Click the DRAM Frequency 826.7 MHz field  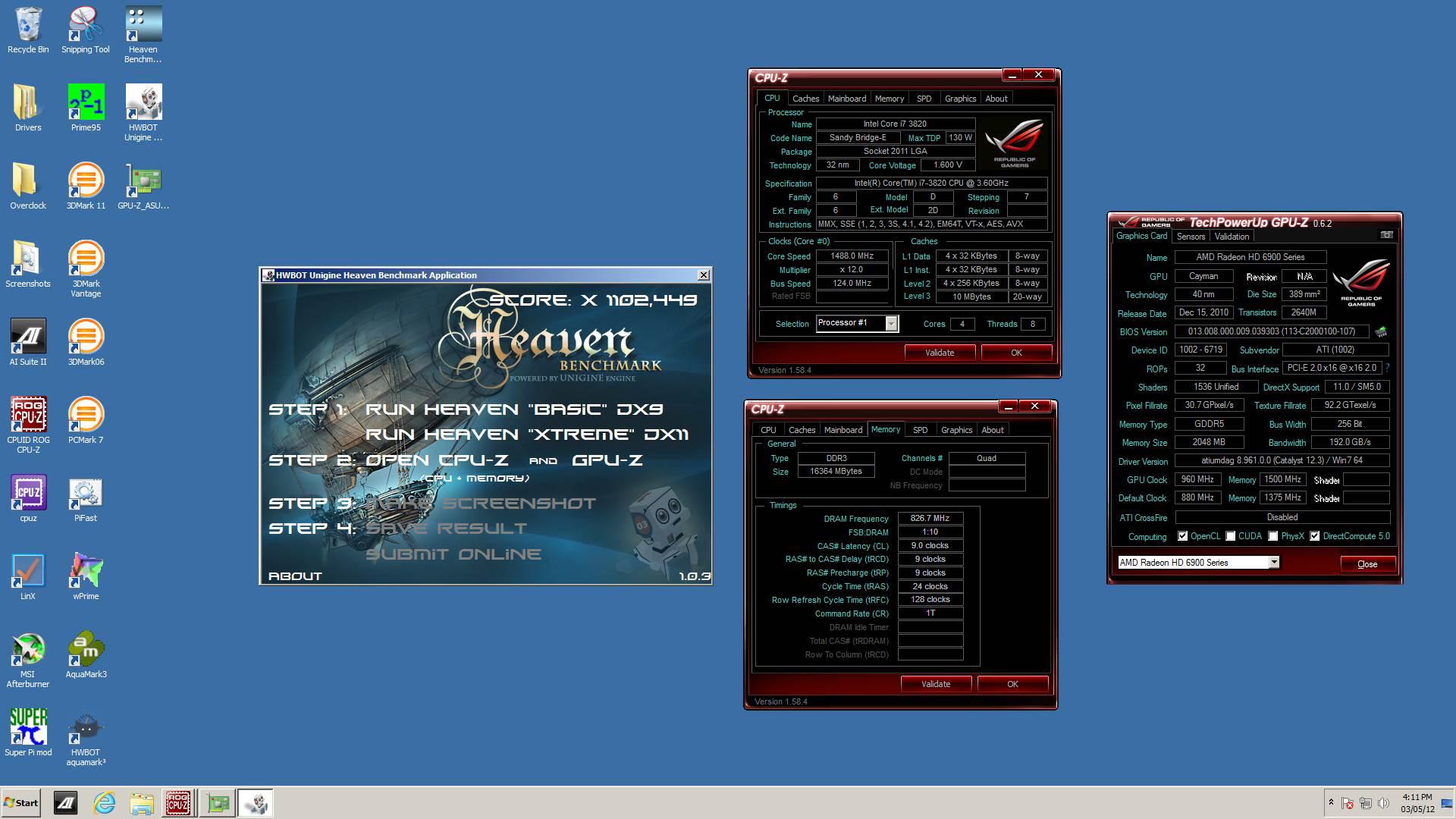(x=930, y=519)
